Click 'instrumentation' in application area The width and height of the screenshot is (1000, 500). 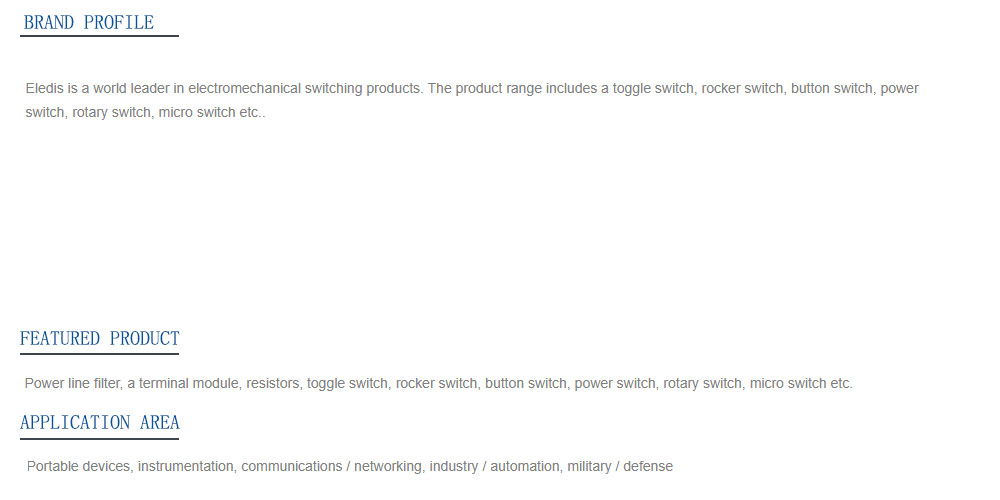click(187, 466)
